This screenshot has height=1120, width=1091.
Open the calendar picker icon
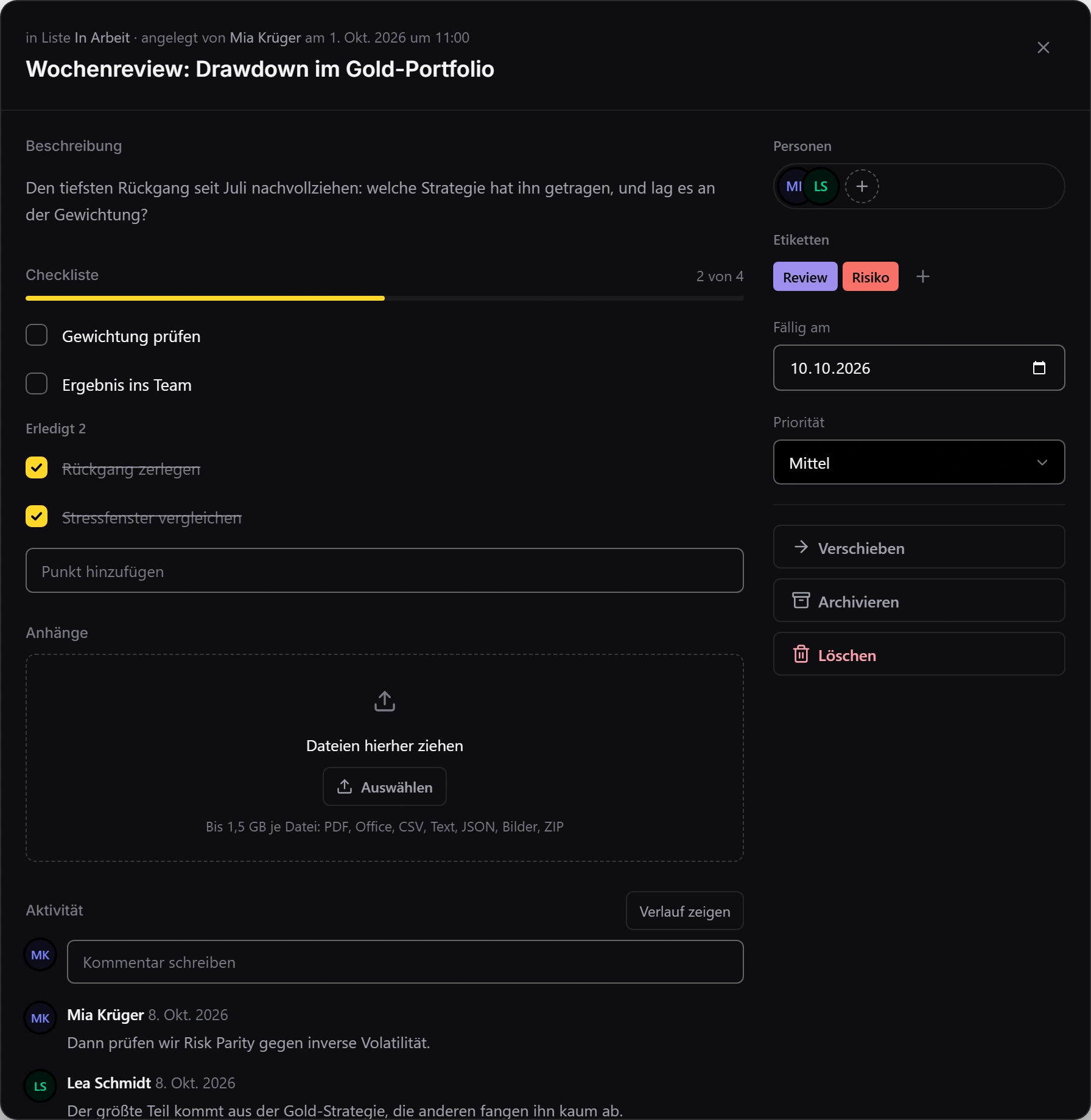pyautogui.click(x=1039, y=368)
